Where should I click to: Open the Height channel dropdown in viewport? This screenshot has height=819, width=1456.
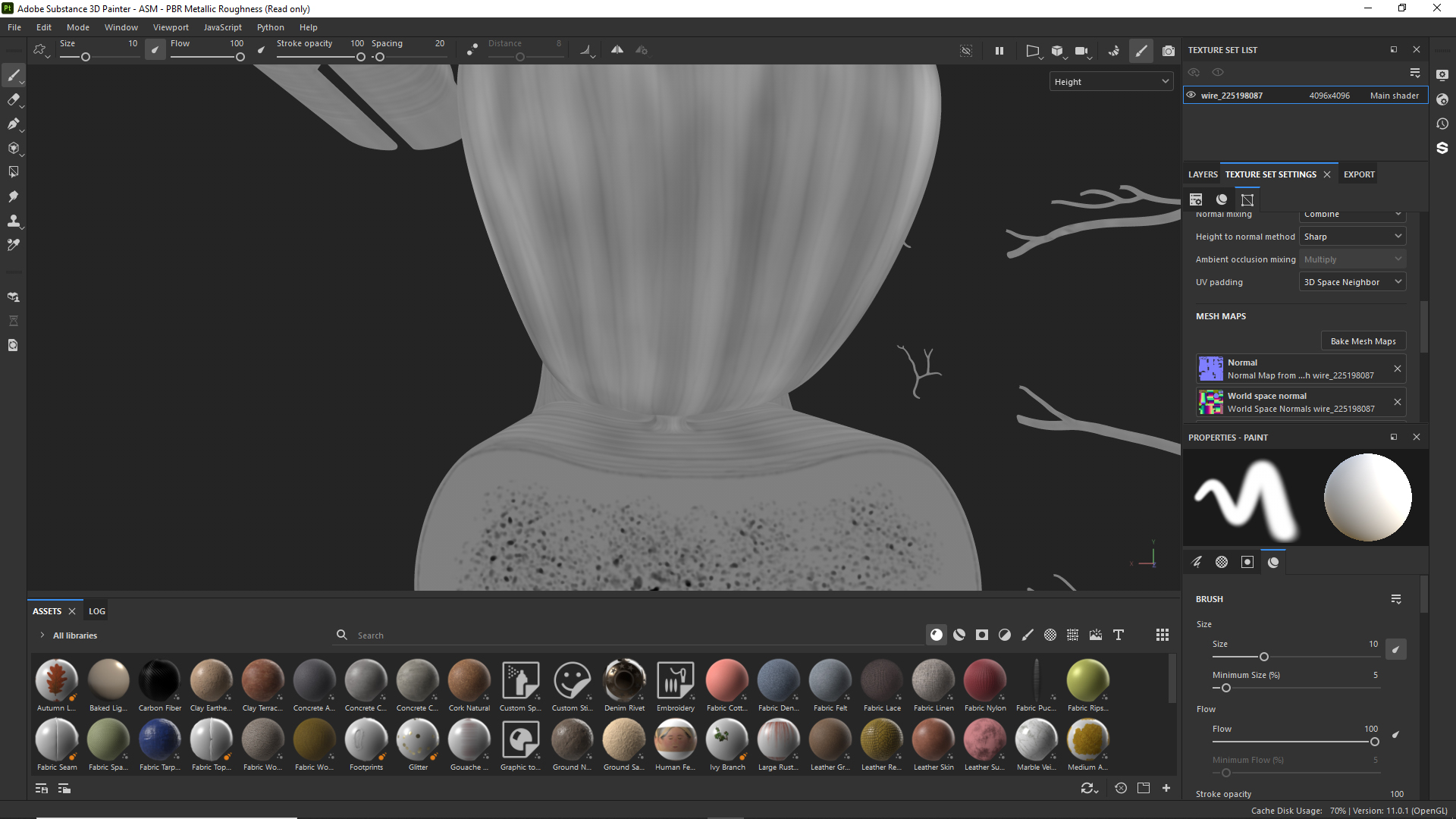click(1111, 82)
